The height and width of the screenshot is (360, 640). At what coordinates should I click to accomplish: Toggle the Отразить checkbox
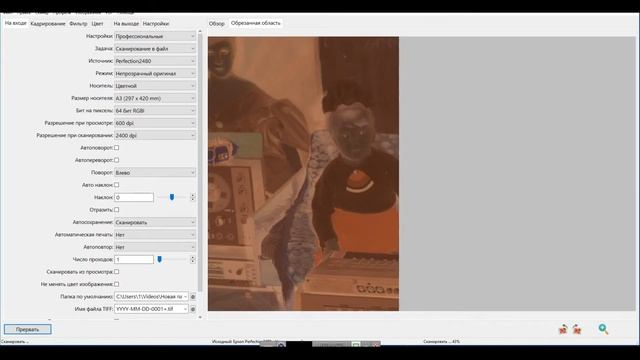point(116,210)
